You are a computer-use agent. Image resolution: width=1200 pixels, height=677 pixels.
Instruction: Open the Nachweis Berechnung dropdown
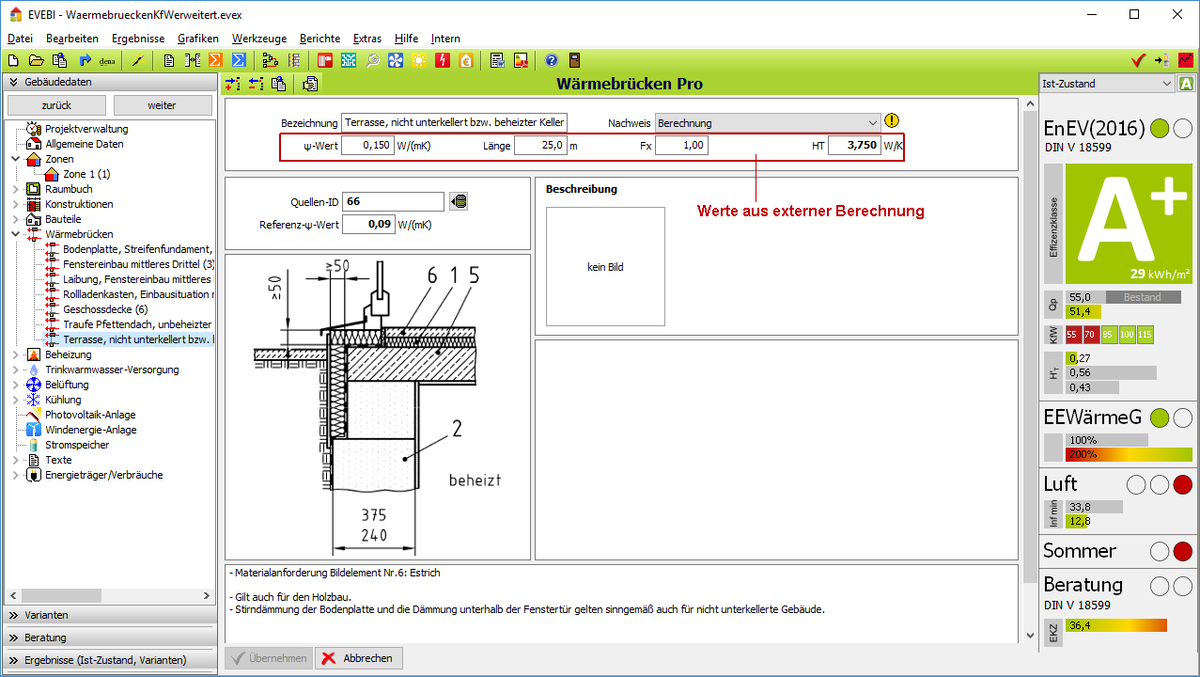768,122
